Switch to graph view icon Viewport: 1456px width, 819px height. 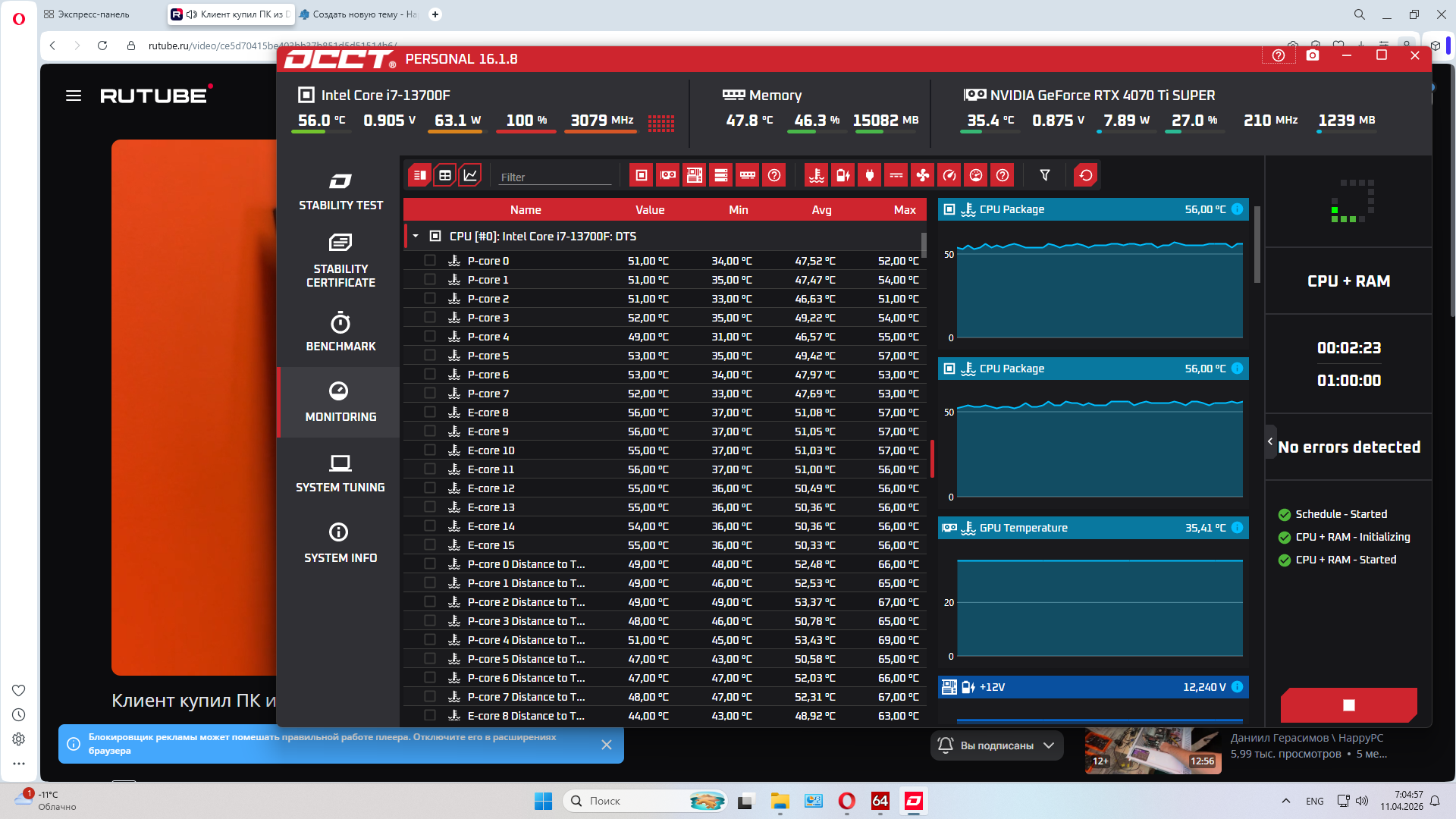[x=470, y=176]
